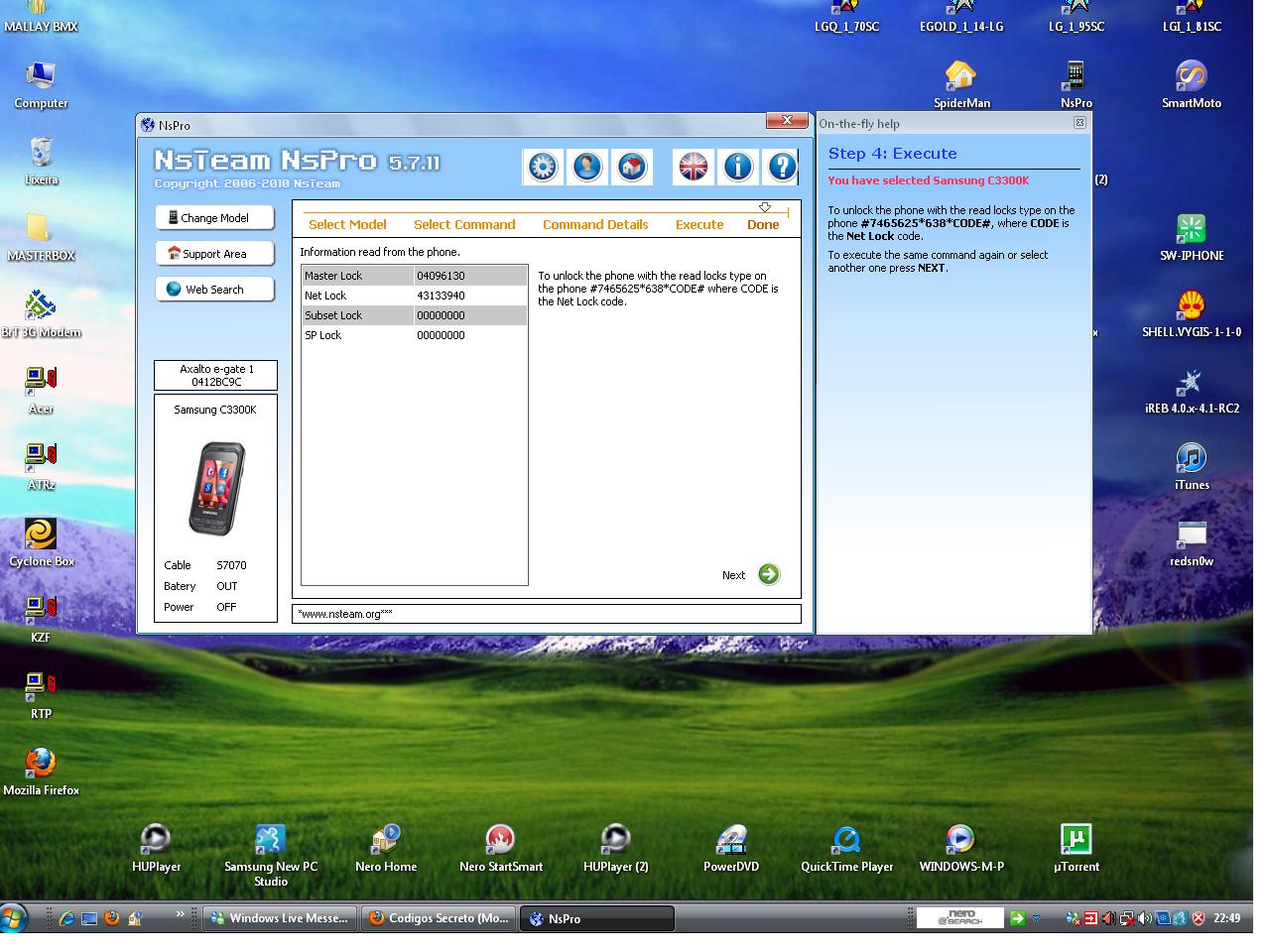Click the home icon in NsPro header
The width and height of the screenshot is (1270, 952).
(632, 167)
